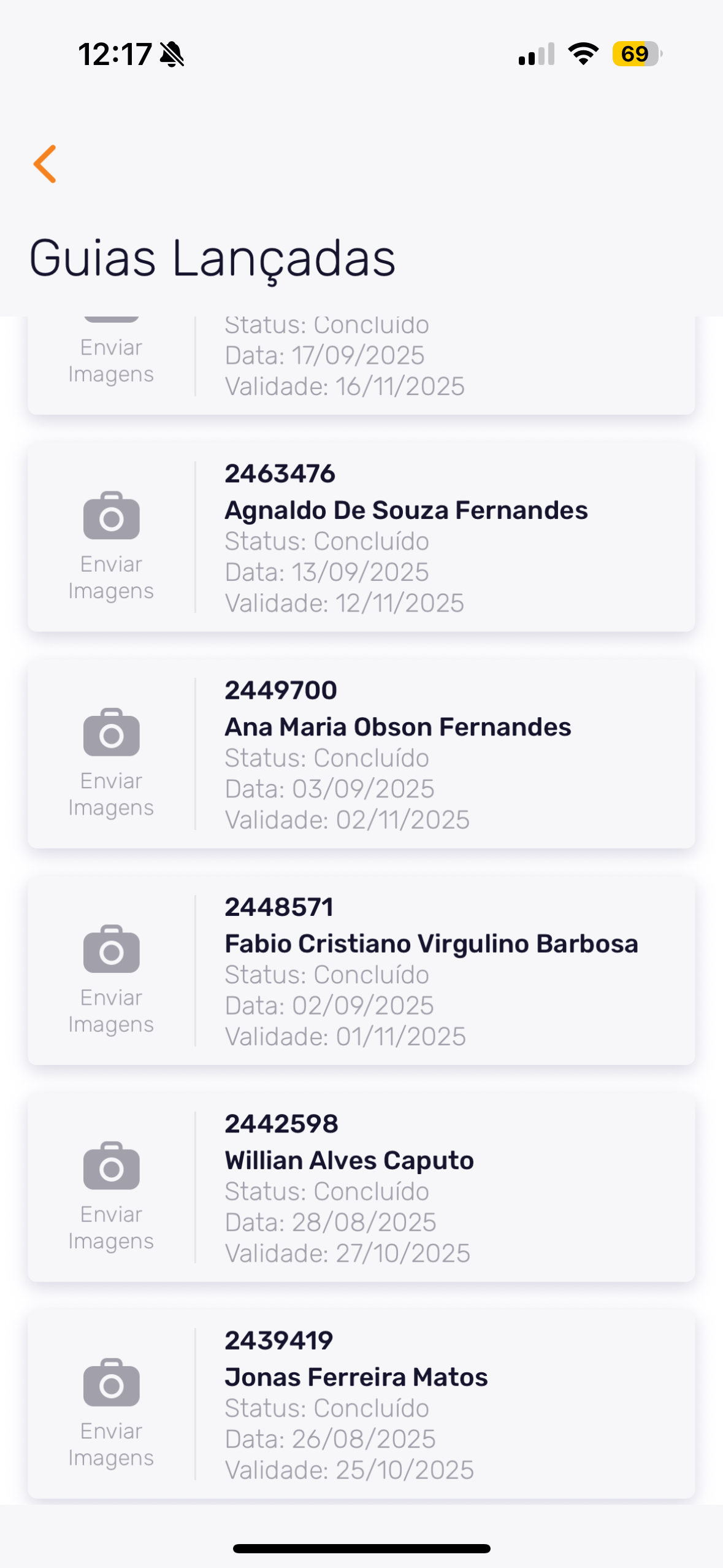This screenshot has height=1568, width=723.
Task: Tap the battery indicator showing 69
Action: (x=637, y=54)
